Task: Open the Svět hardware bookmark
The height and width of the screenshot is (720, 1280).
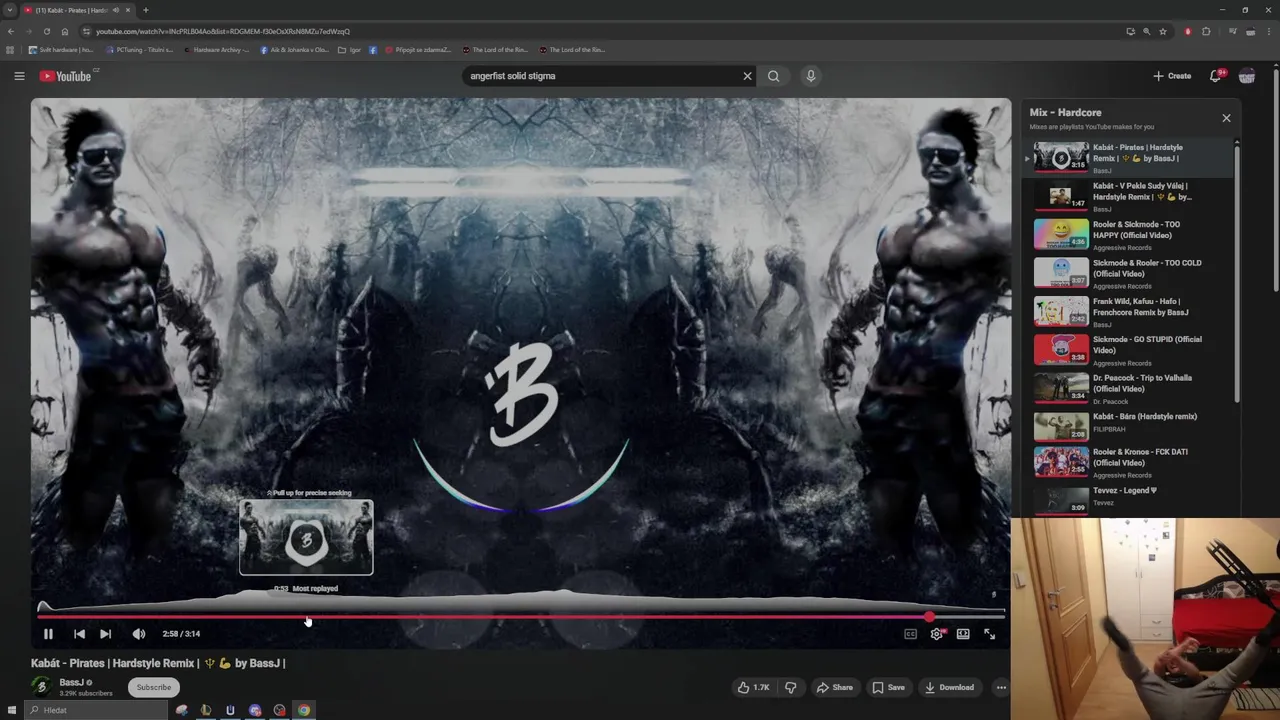Action: pos(62,50)
